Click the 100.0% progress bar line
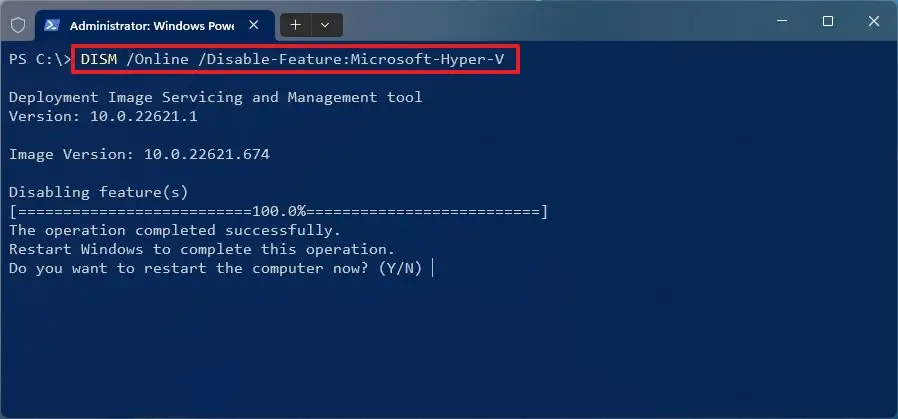 (x=278, y=212)
